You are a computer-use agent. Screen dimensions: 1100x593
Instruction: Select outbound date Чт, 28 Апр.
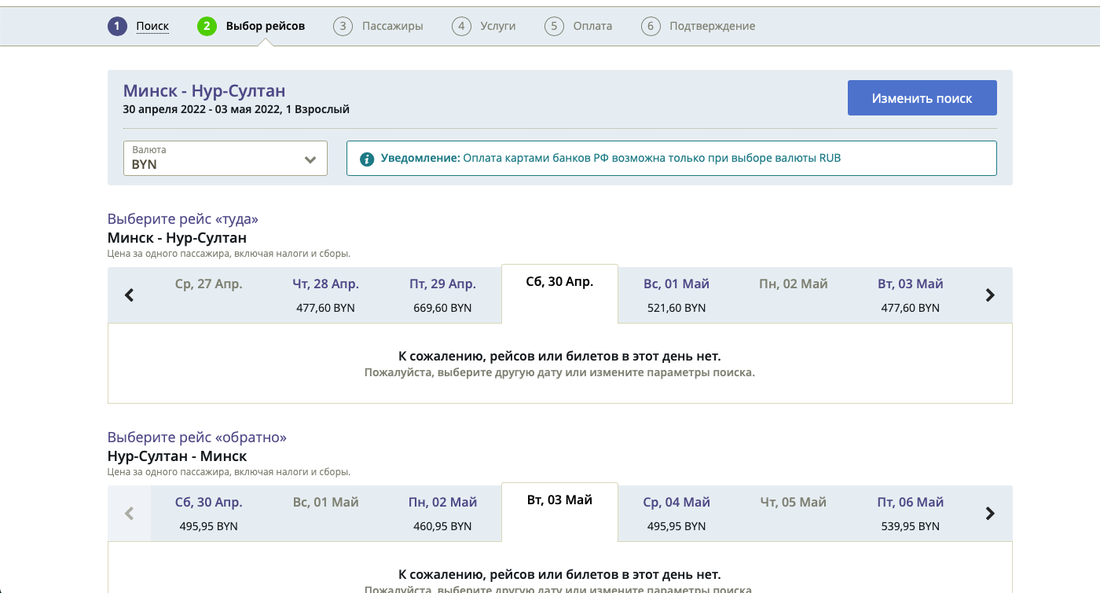326,295
